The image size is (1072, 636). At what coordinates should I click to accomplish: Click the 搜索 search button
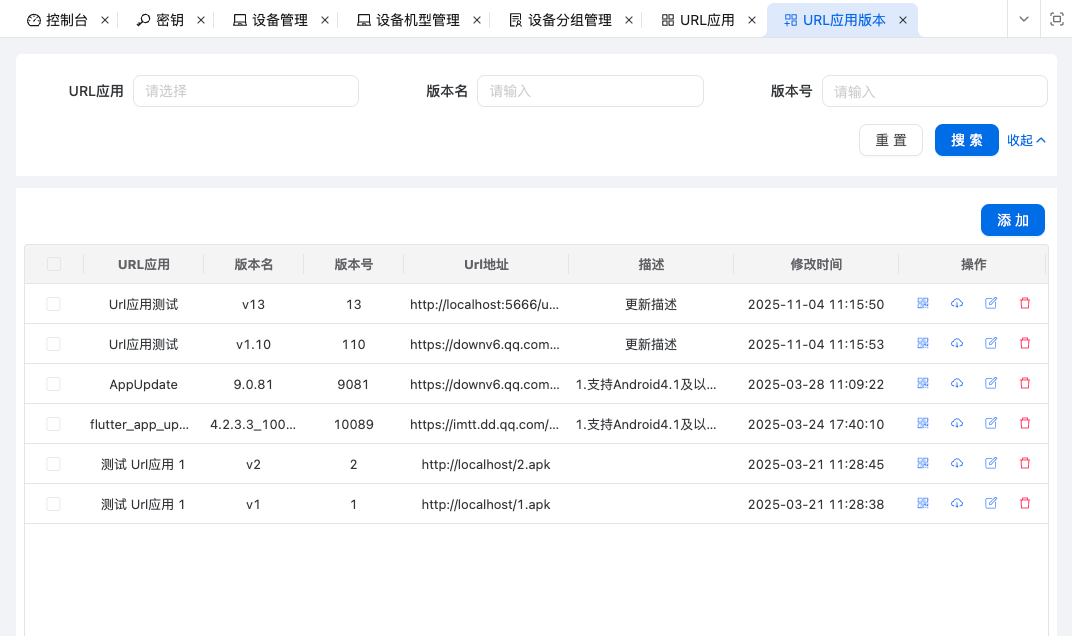[x=966, y=140]
